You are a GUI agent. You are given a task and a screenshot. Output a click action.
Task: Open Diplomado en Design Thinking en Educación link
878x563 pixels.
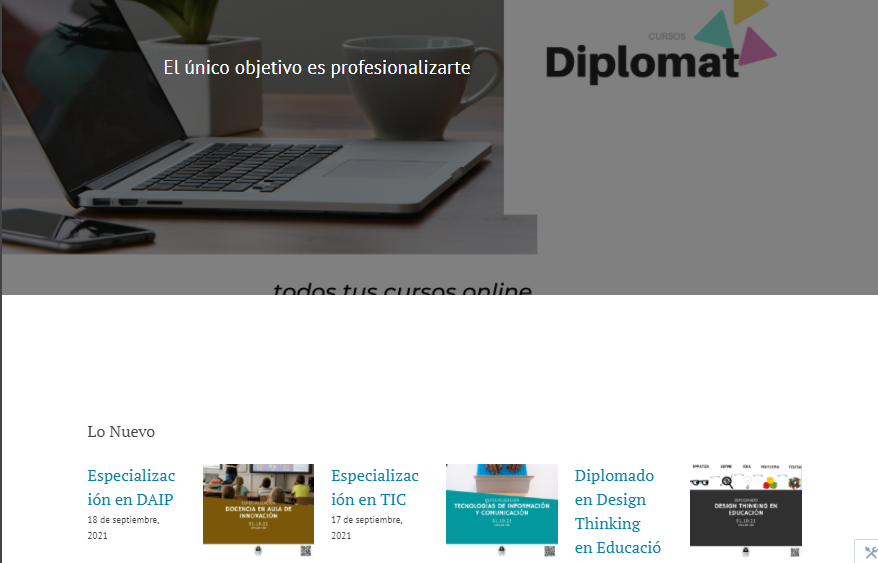pyautogui.click(x=618, y=511)
